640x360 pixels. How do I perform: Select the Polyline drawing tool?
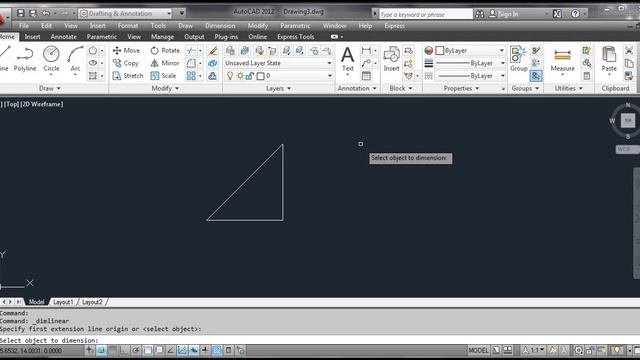click(x=25, y=59)
